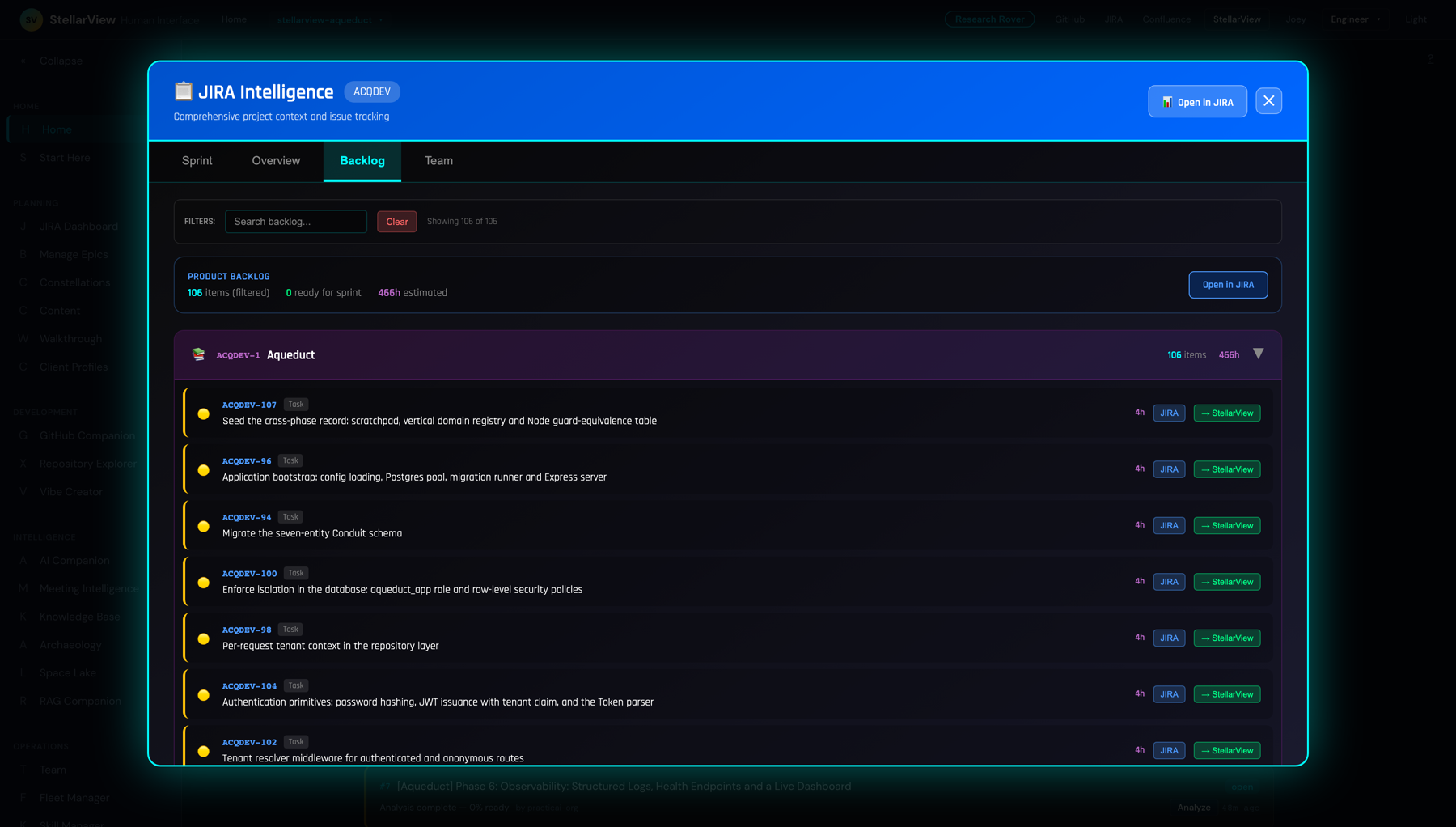Viewport: 1456px width, 827px height.
Task: Open issue link ACQDEV-96
Action: (247, 461)
